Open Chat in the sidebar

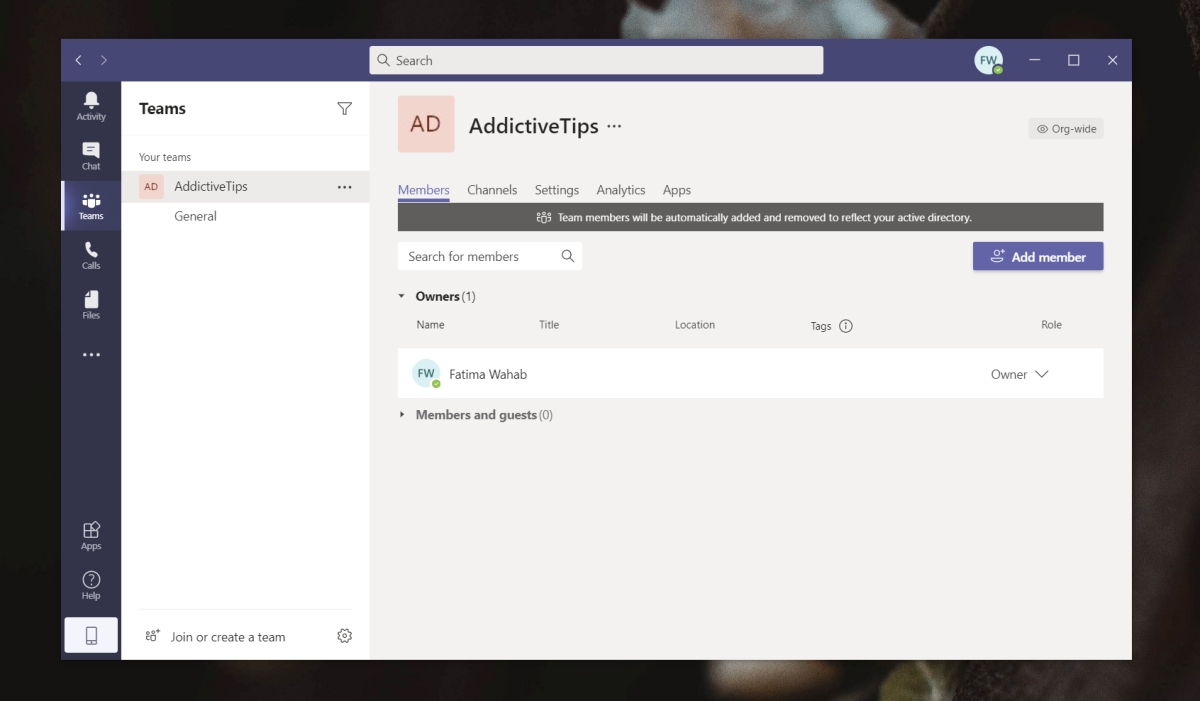(x=91, y=155)
